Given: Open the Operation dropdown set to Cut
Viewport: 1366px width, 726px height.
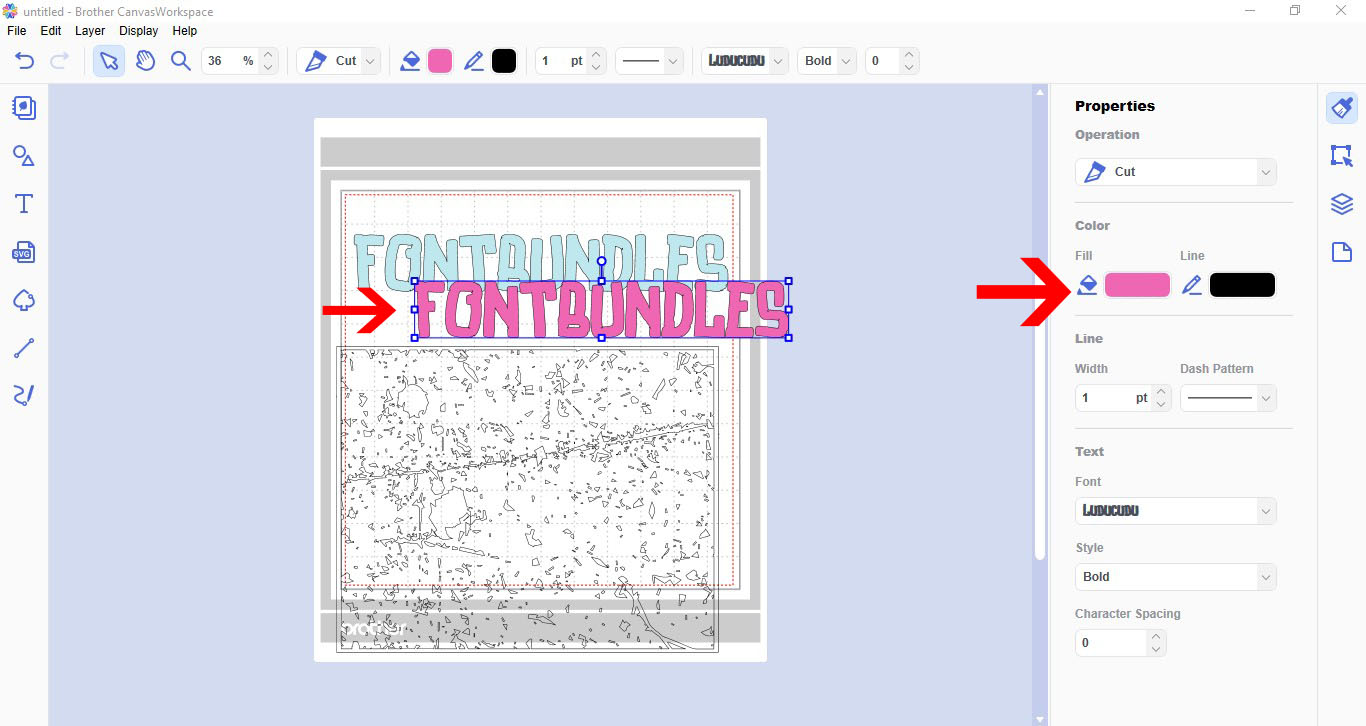Looking at the screenshot, I should pyautogui.click(x=1175, y=171).
